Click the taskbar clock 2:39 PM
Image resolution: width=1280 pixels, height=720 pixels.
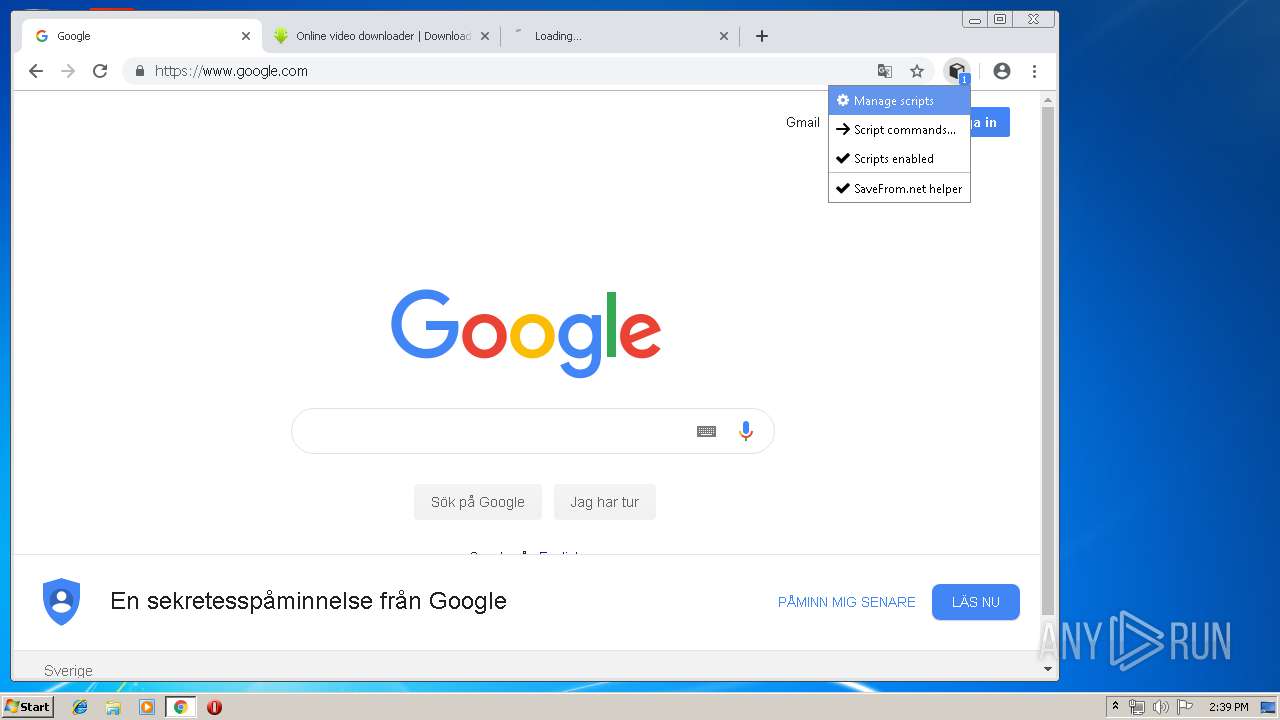point(1228,707)
